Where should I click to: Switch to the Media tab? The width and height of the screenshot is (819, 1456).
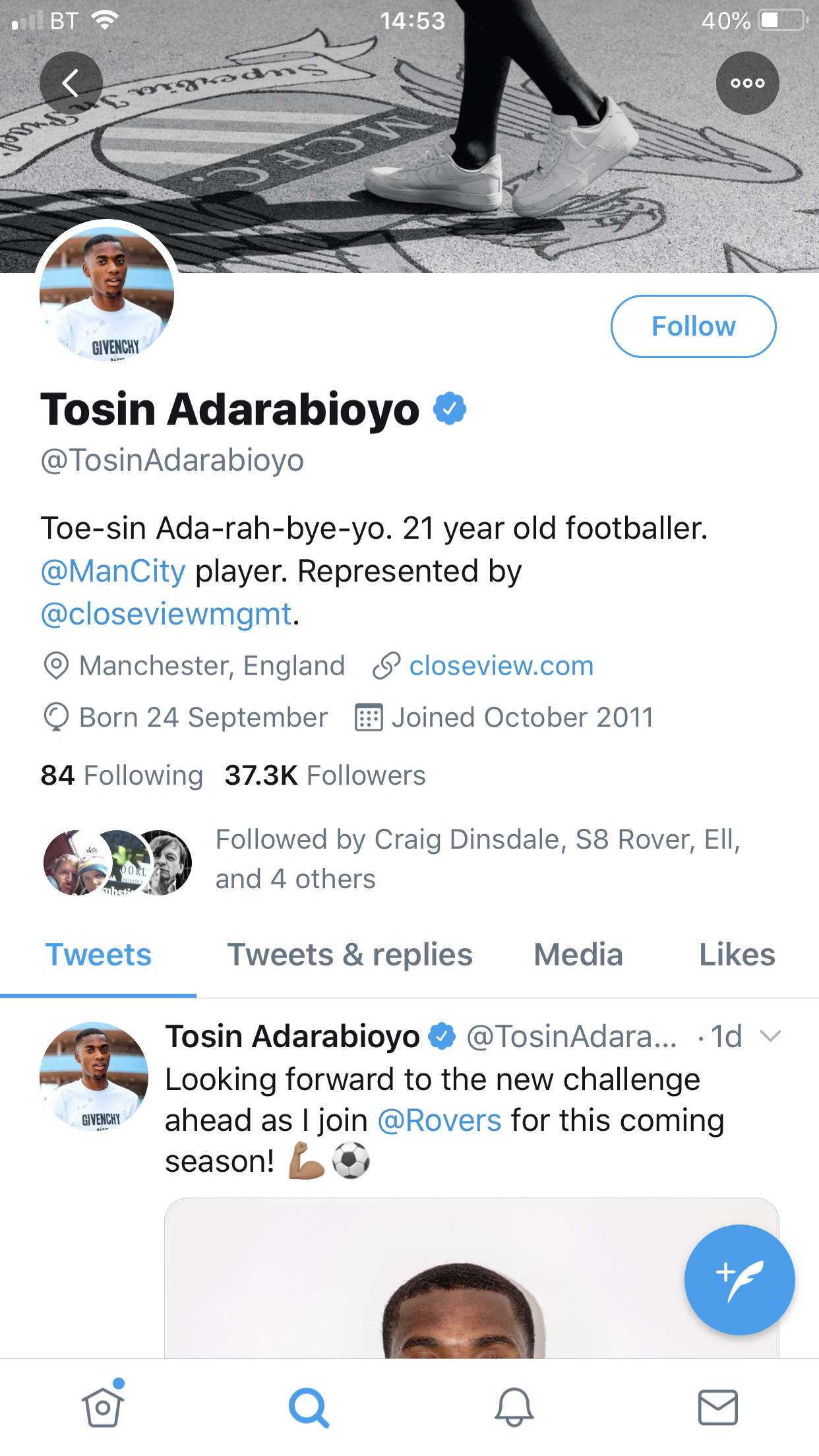578,955
